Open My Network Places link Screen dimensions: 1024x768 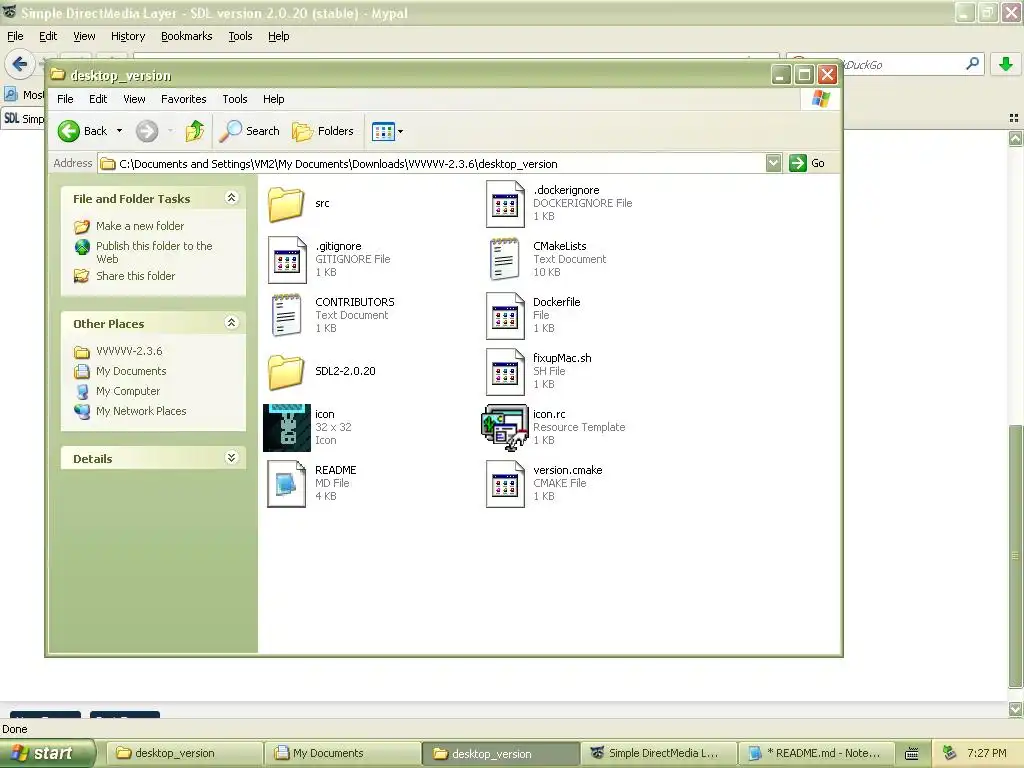point(141,411)
